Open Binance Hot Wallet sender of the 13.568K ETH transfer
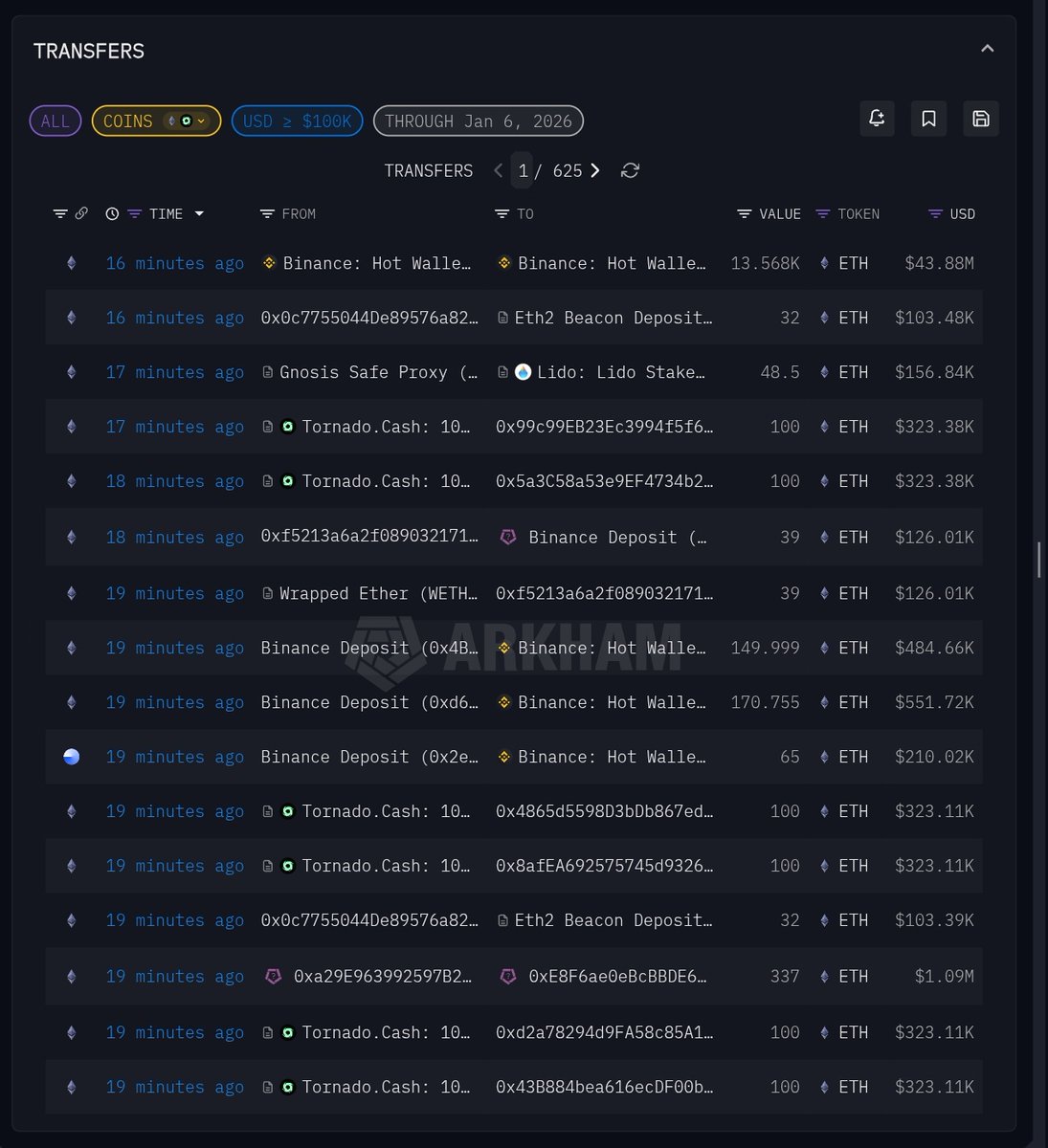This screenshot has height=1148, width=1048. click(377, 263)
